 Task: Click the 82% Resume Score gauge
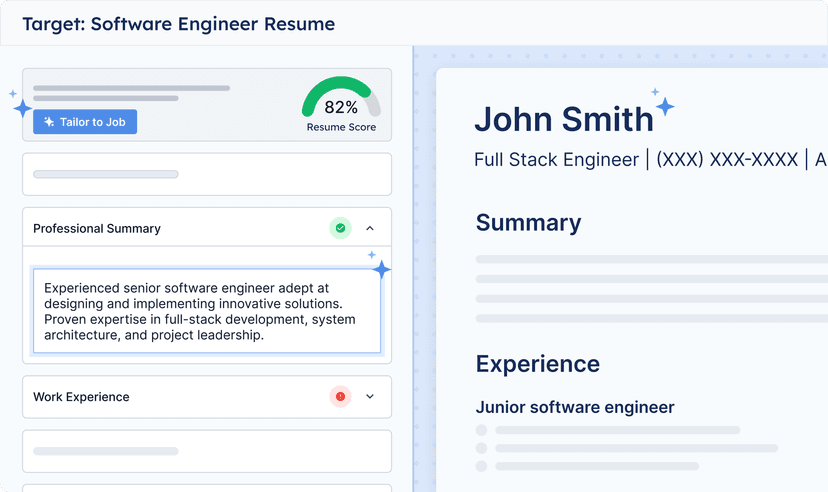(x=341, y=104)
